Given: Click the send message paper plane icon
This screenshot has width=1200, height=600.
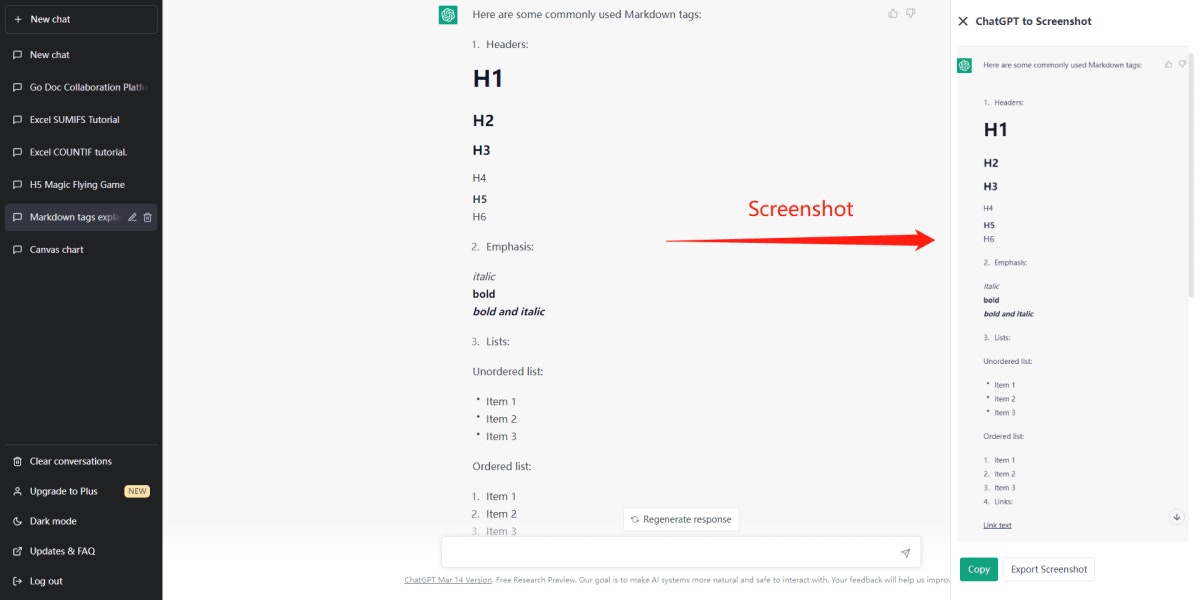Looking at the screenshot, I should click(905, 552).
